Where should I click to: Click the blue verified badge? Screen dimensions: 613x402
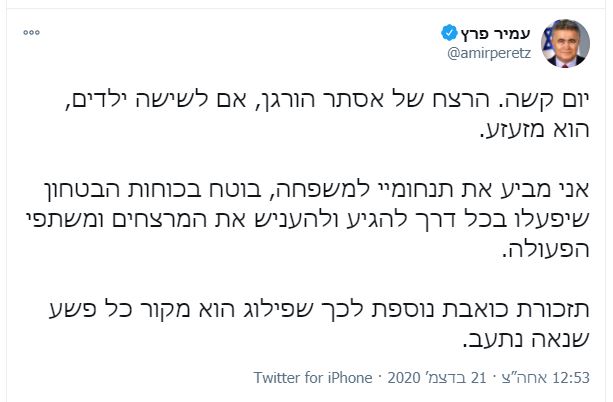(x=448, y=31)
